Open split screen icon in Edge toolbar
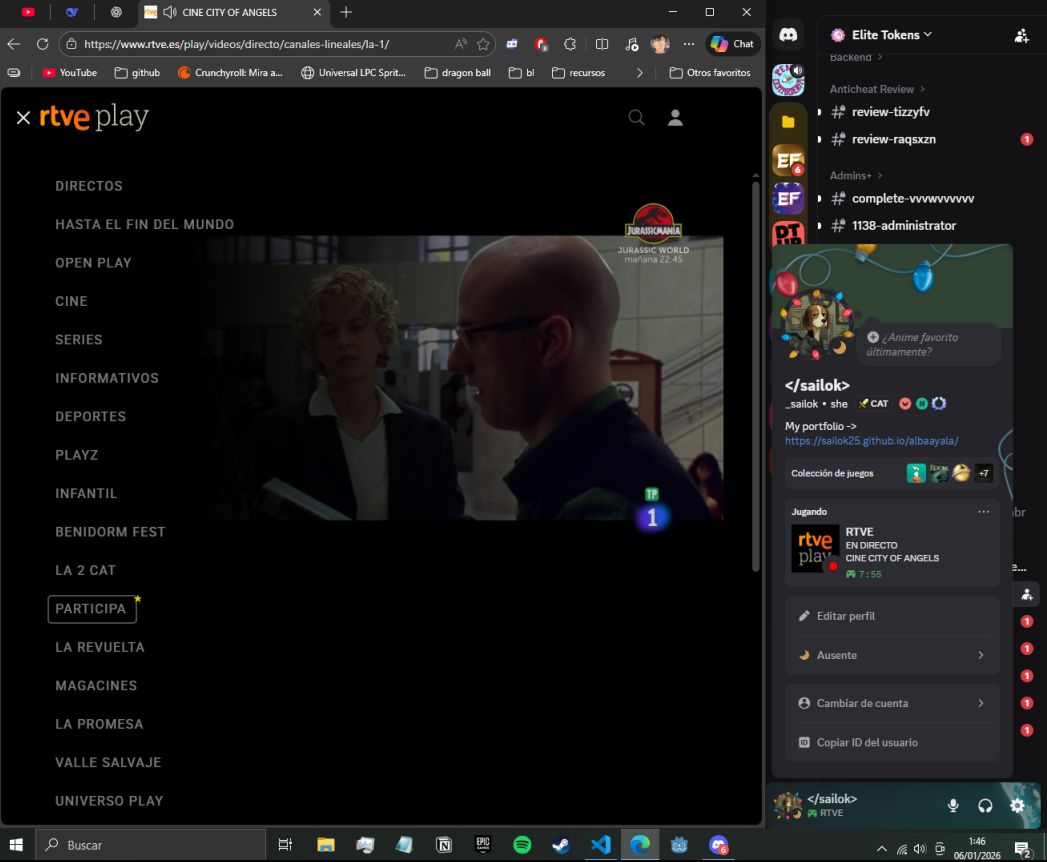Image resolution: width=1047 pixels, height=862 pixels. (602, 44)
